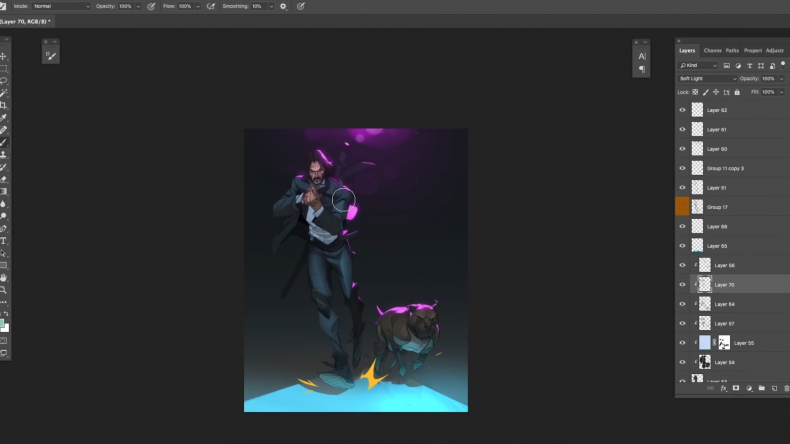Open layer Fill dropdown arrow

pos(781,92)
